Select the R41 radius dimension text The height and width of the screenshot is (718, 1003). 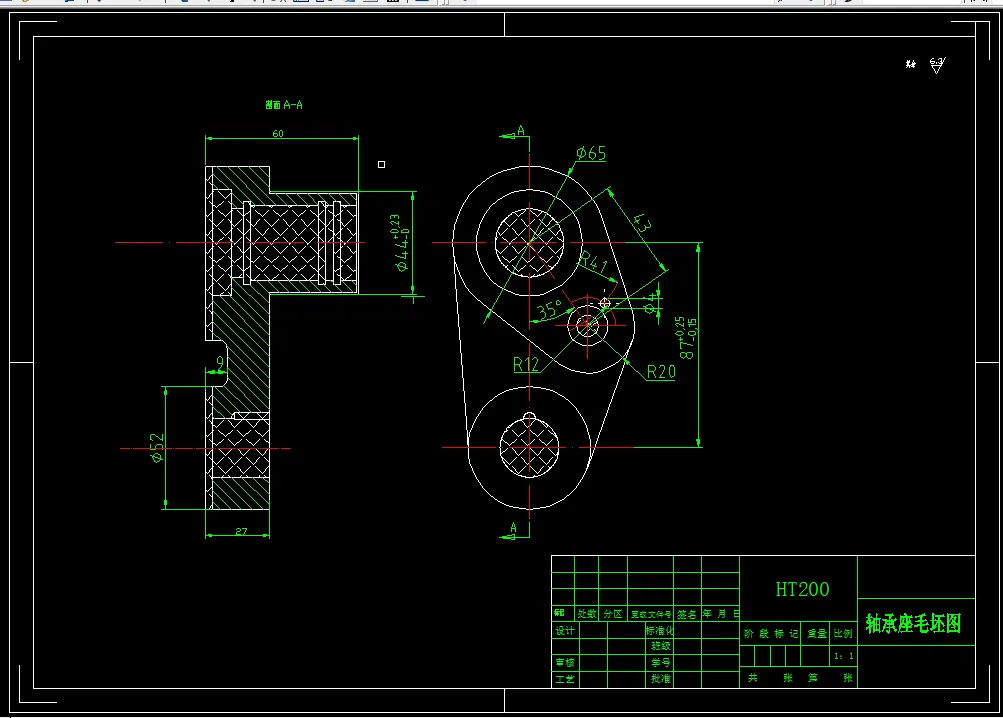[594, 262]
